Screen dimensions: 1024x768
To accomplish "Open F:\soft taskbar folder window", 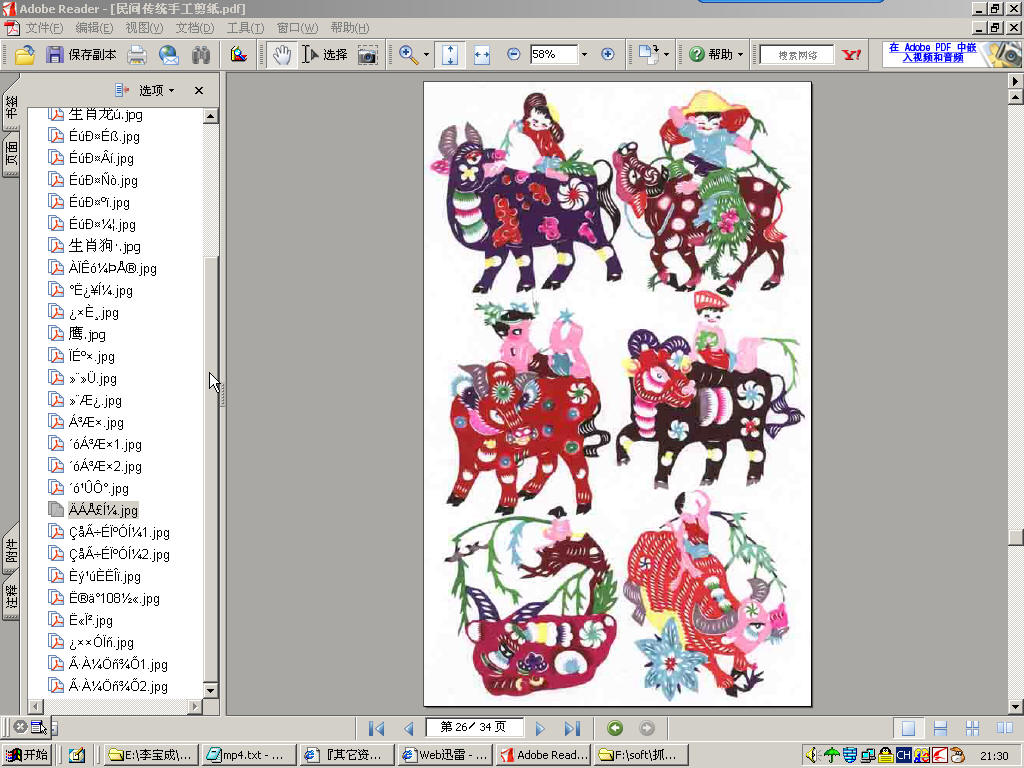I will 640,754.
